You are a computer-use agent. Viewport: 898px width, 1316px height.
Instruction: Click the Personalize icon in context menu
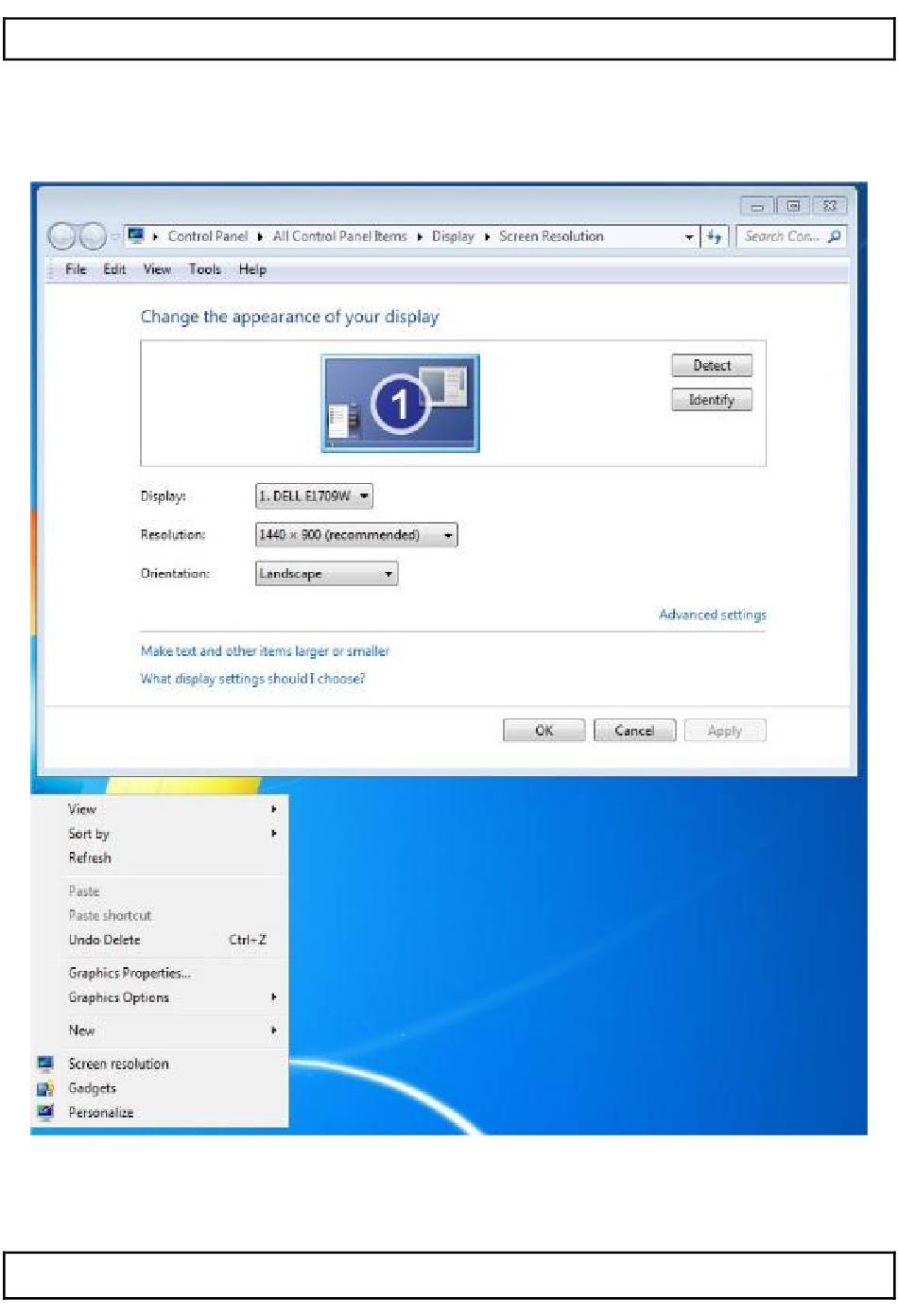click(x=45, y=1113)
